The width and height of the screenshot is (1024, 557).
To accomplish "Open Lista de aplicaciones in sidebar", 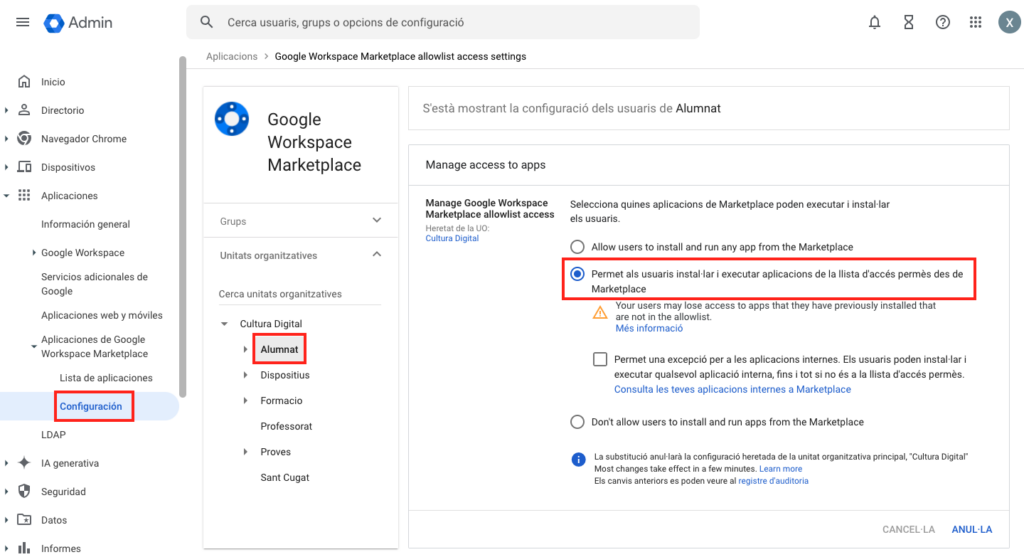I will tap(106, 378).
